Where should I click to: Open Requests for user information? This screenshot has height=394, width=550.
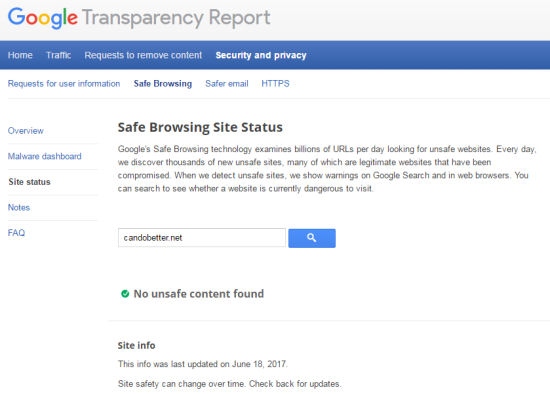click(64, 84)
